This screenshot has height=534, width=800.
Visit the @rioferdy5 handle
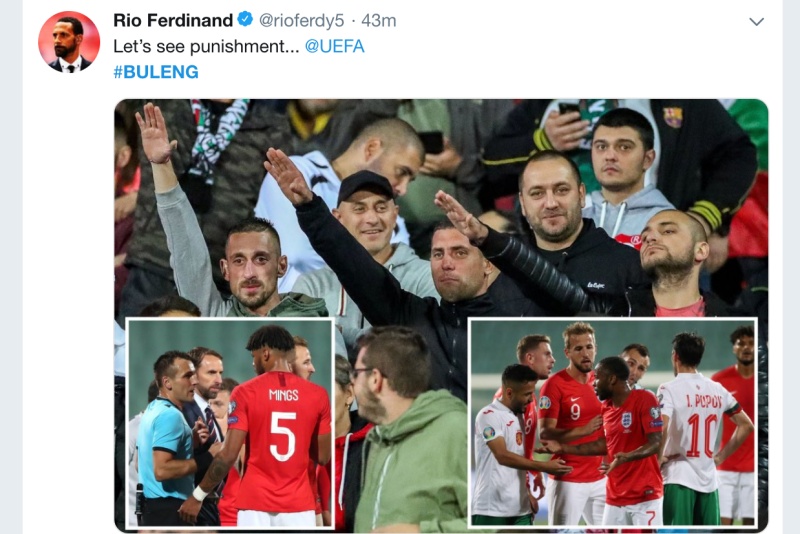tap(302, 20)
